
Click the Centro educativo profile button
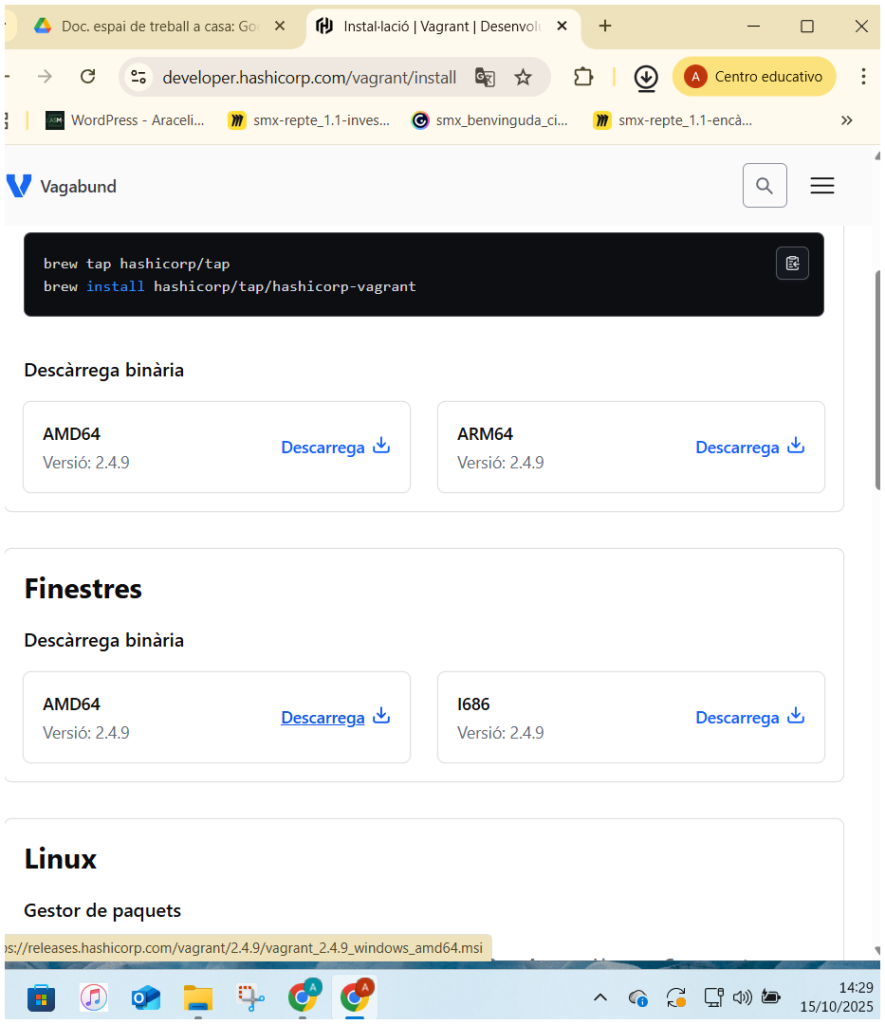pos(755,77)
